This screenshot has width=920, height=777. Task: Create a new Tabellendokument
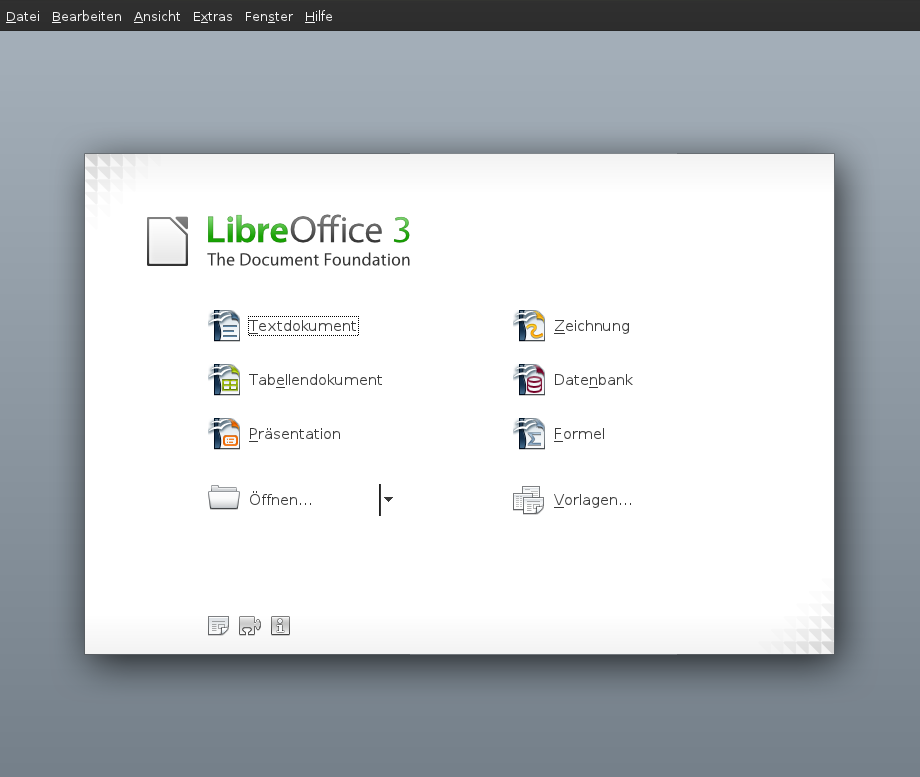[315, 380]
